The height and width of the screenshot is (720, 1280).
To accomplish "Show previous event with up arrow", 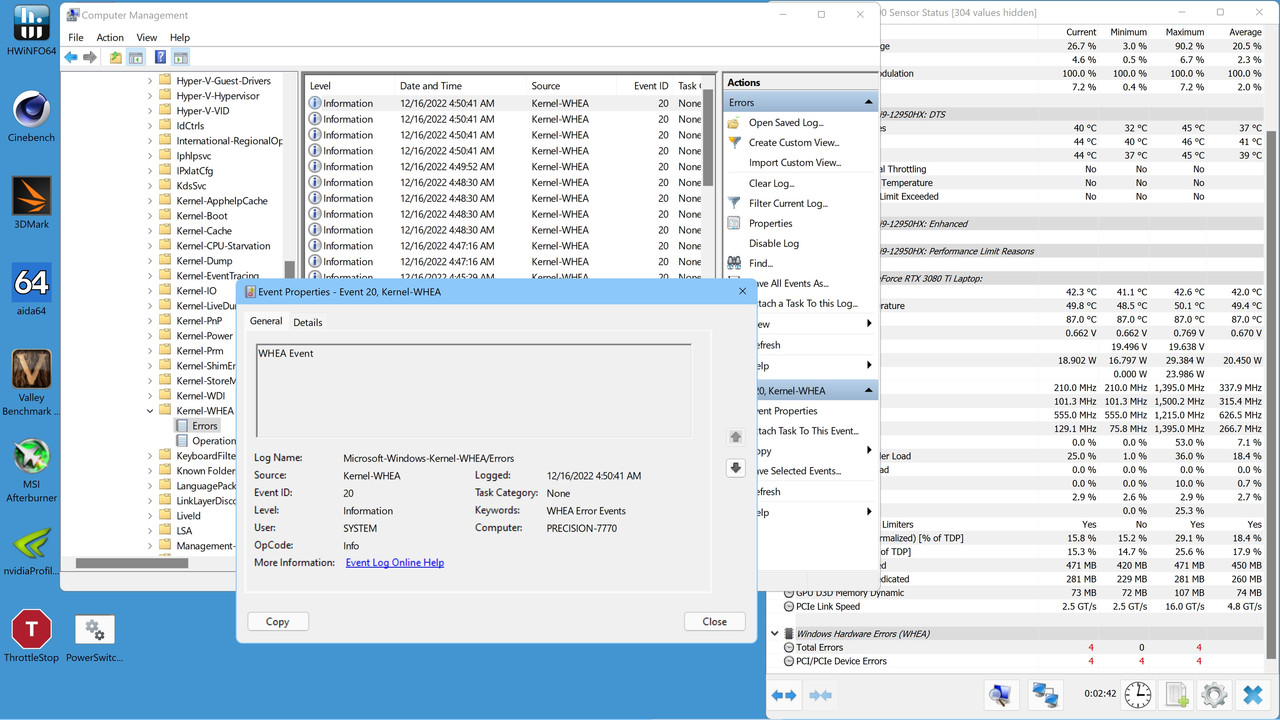I will pos(736,437).
